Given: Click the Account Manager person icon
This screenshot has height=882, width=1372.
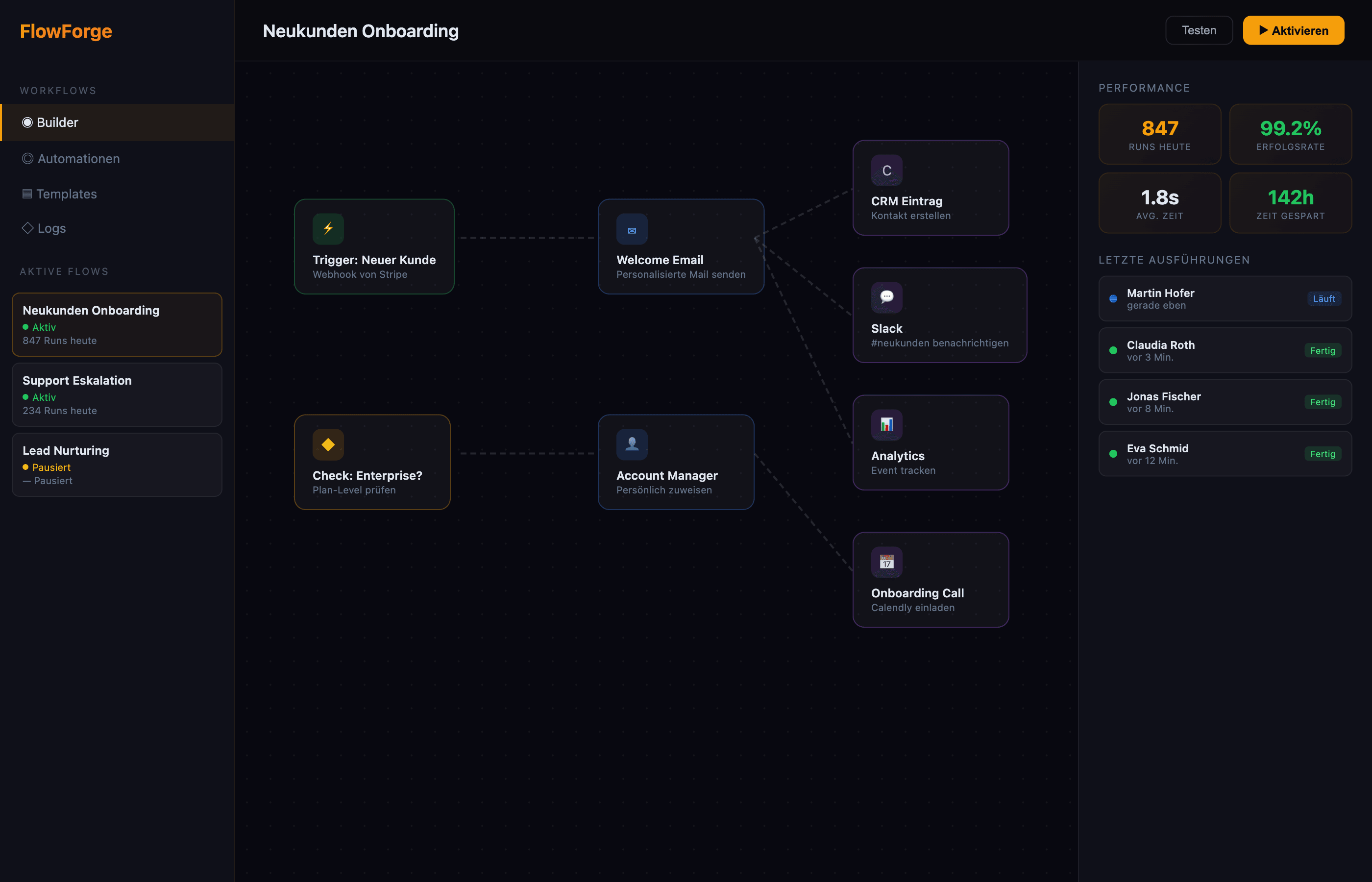Looking at the screenshot, I should 632,444.
